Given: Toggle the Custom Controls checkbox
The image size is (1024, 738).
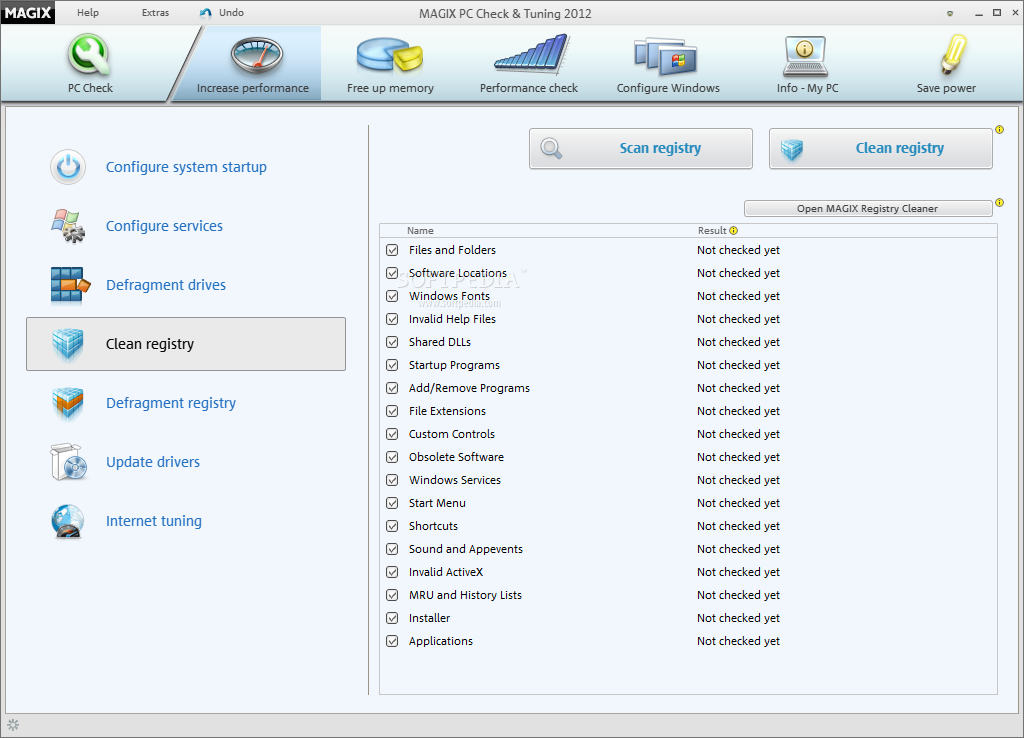Looking at the screenshot, I should [392, 434].
